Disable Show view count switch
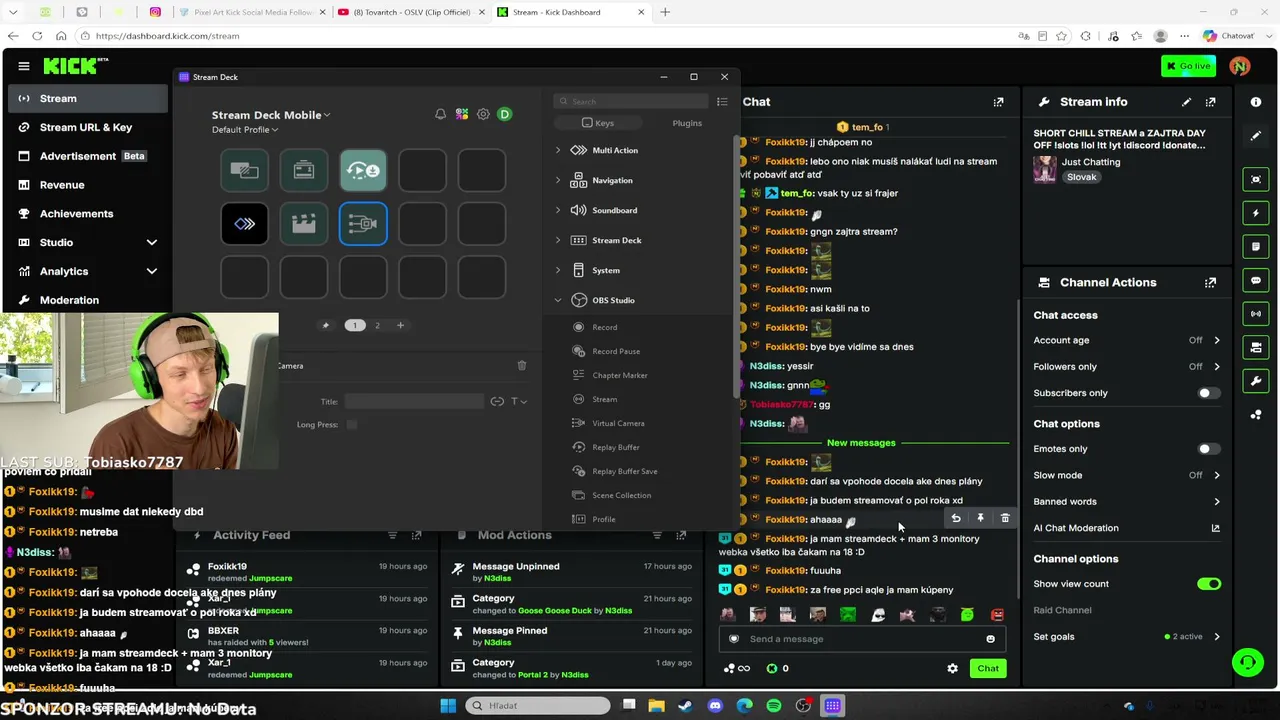The image size is (1280, 720). tap(1209, 584)
